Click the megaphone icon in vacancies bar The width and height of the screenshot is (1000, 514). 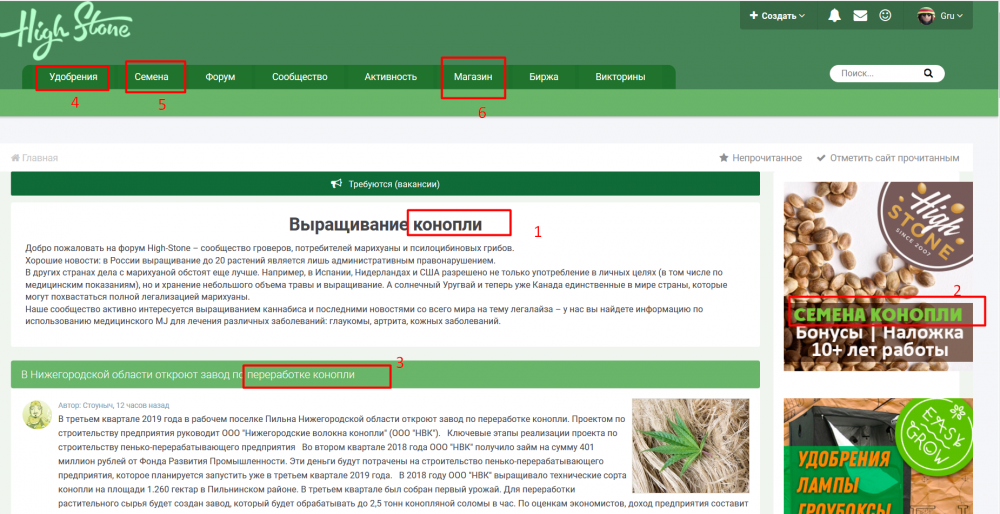[x=337, y=184]
